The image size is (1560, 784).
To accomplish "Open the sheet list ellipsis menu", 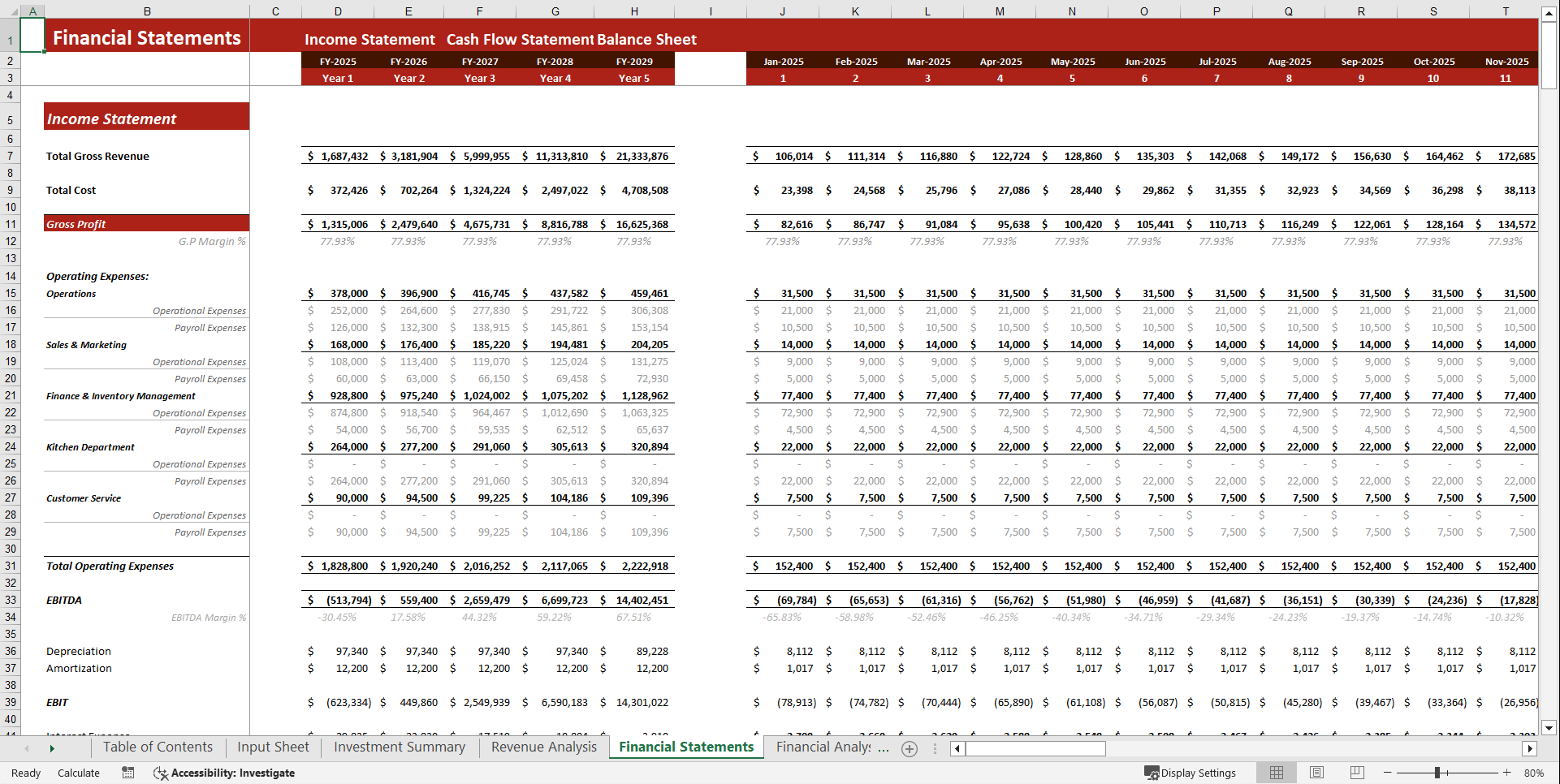I will coord(934,748).
